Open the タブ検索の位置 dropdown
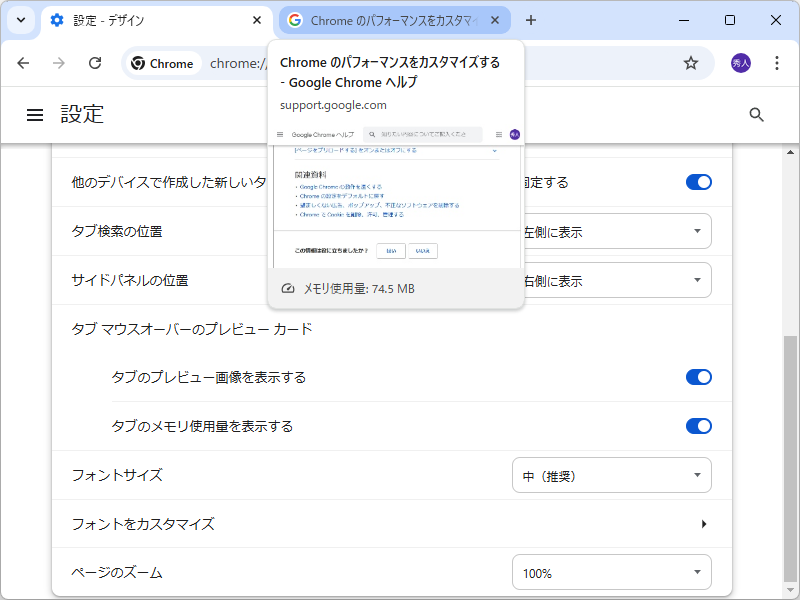Image resolution: width=800 pixels, height=600 pixels. (x=611, y=231)
